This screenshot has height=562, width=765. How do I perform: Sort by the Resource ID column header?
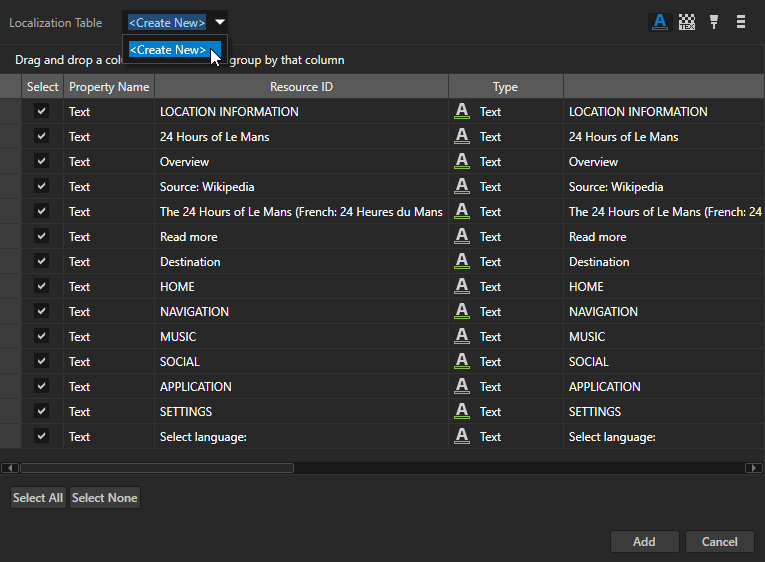tap(301, 87)
